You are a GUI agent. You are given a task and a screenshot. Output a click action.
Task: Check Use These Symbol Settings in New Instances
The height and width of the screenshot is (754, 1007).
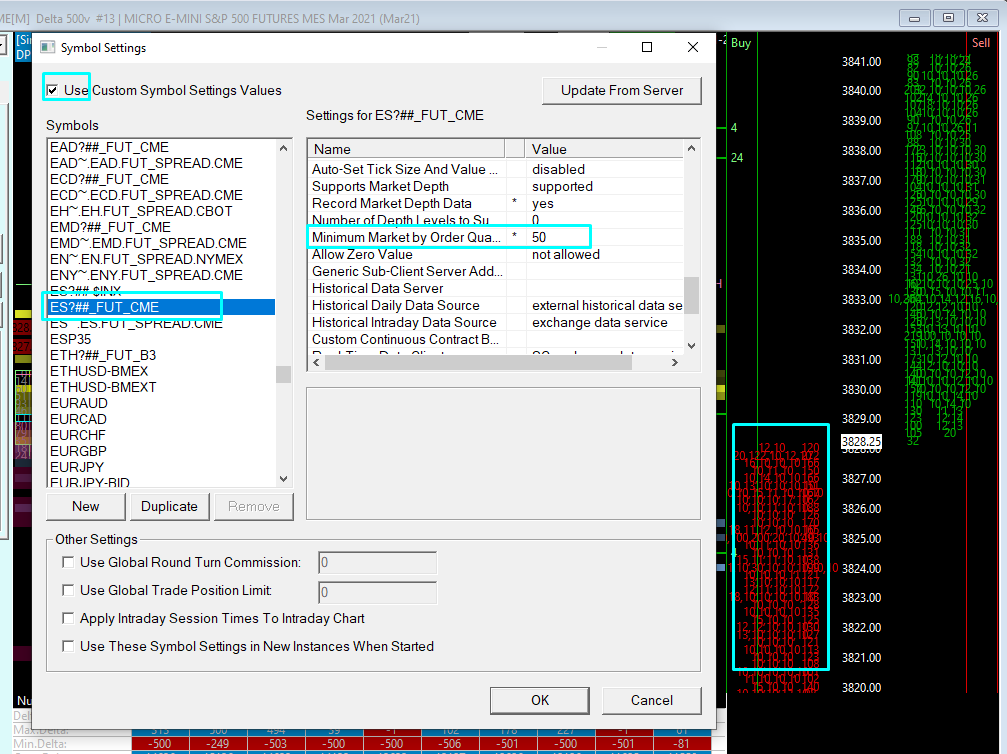[67, 646]
